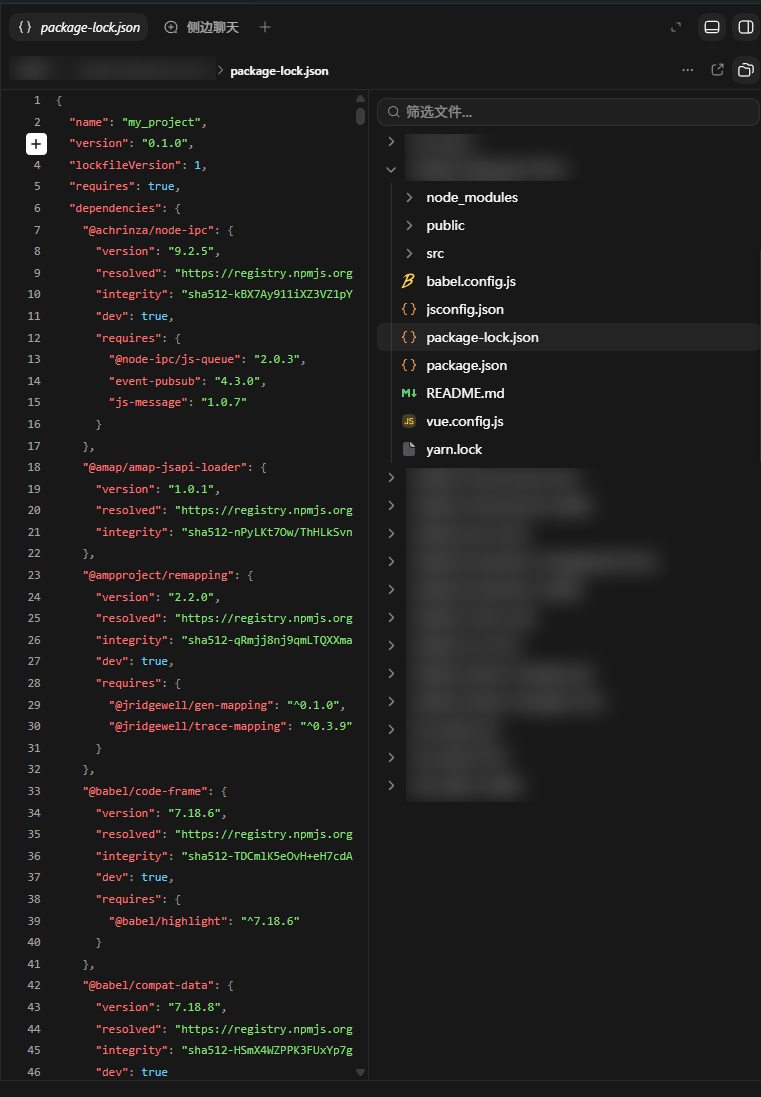Toggle the file tree panel icon
The height and width of the screenshot is (1097, 761).
[746, 70]
